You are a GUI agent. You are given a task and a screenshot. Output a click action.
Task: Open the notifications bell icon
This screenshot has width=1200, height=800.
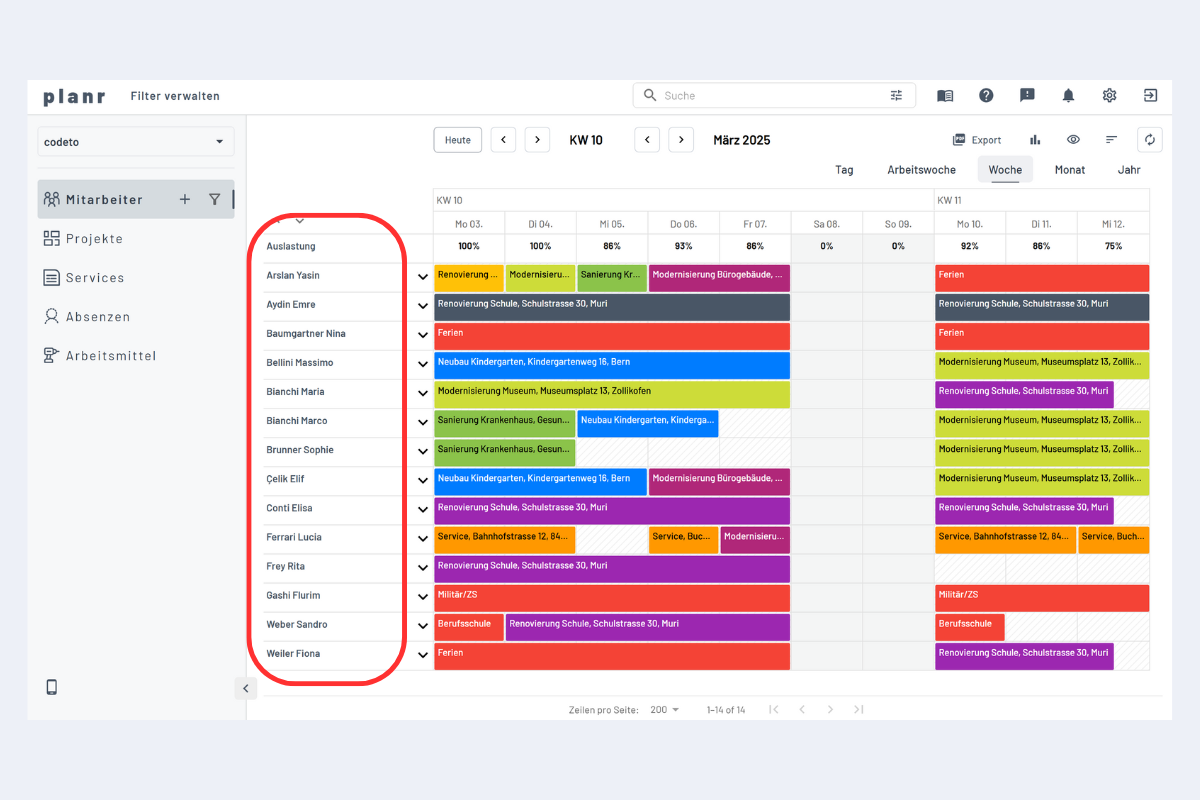tap(1068, 96)
